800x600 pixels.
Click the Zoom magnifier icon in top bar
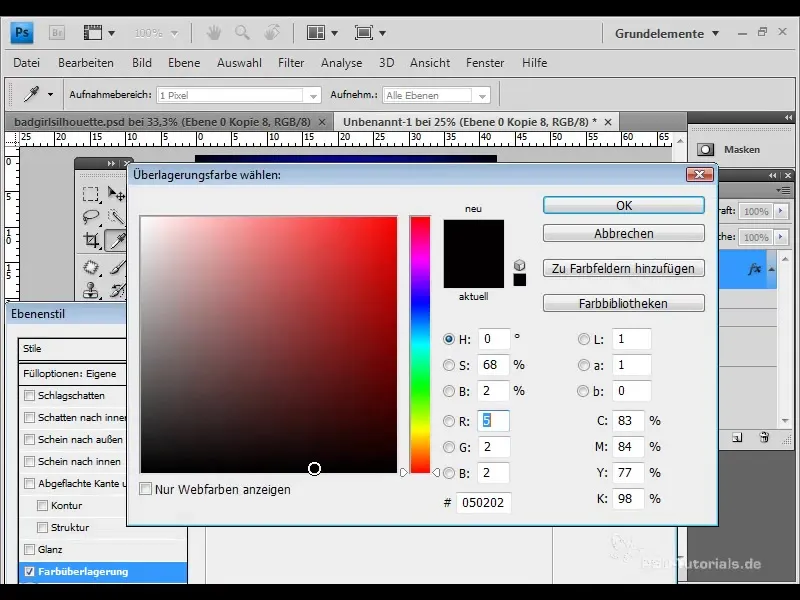tap(242, 33)
